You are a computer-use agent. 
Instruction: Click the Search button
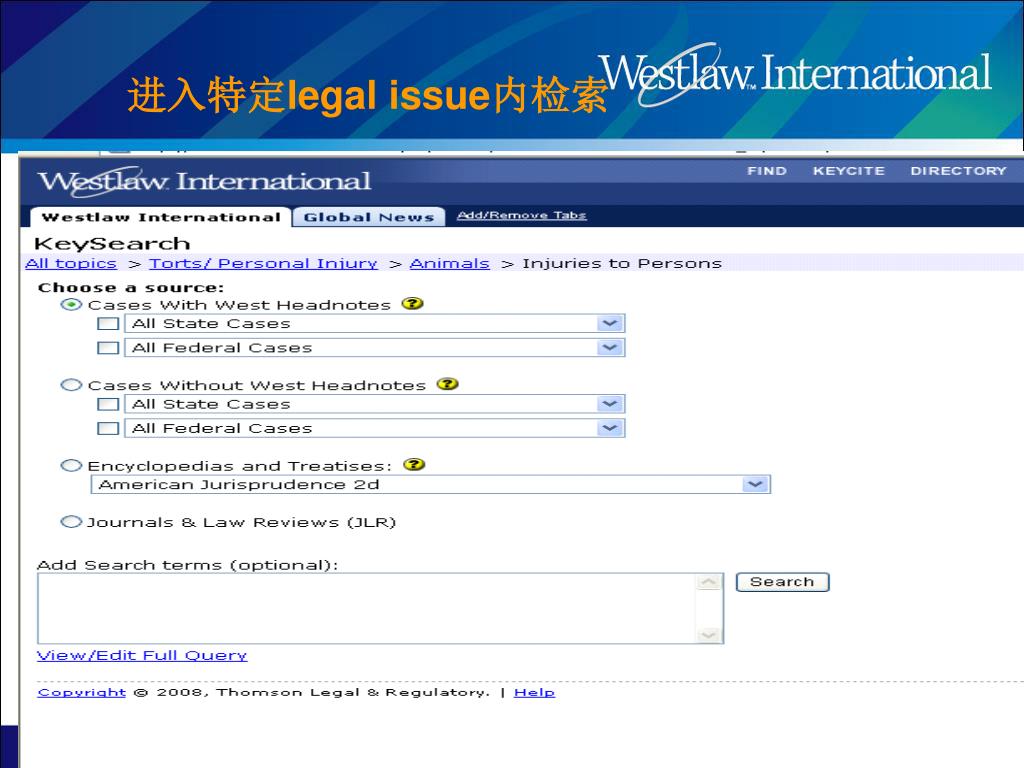(782, 582)
